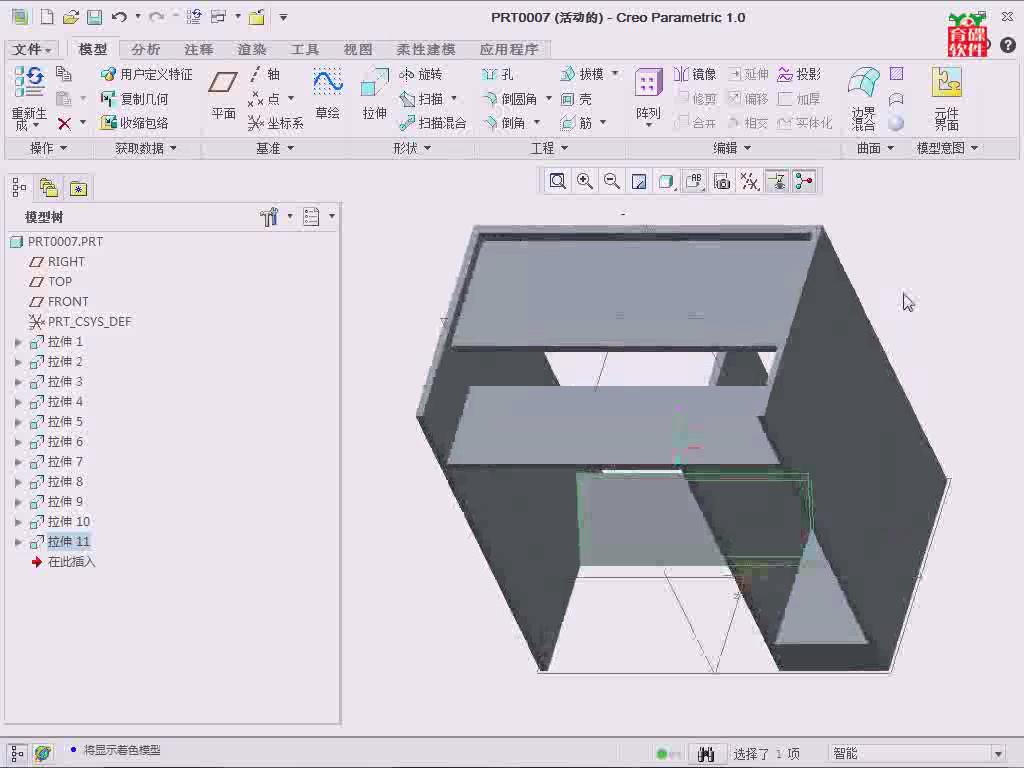Expand the 拉伸 11 feature node

coord(18,542)
